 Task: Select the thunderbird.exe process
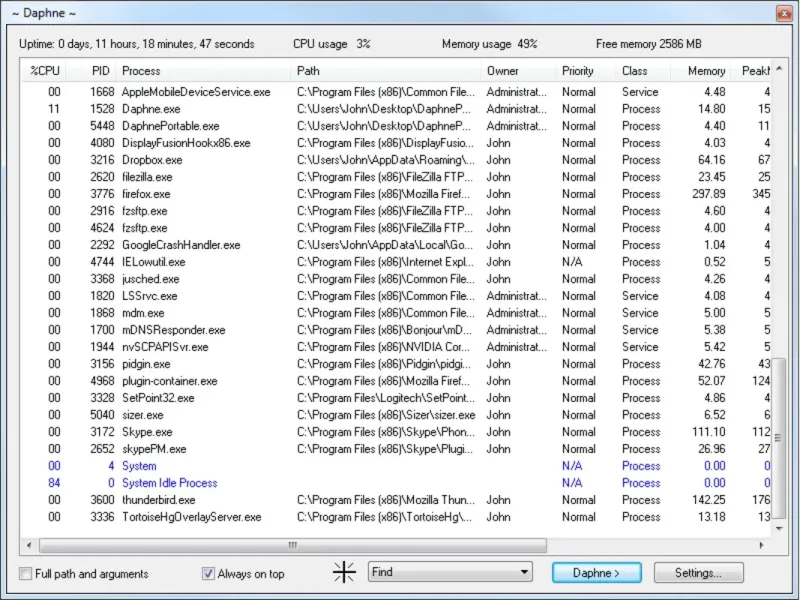point(395,500)
